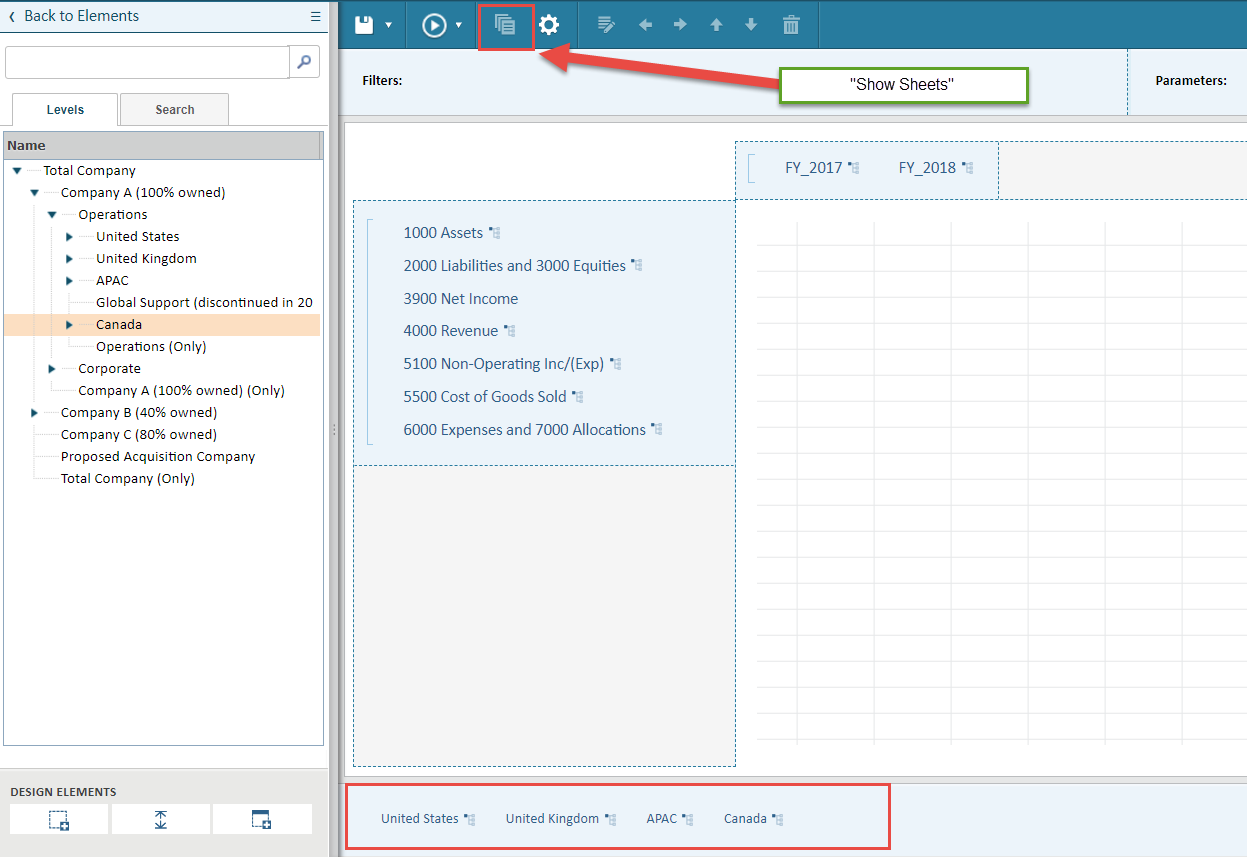Switch to the Search tab
The width and height of the screenshot is (1247, 857).
175,110
